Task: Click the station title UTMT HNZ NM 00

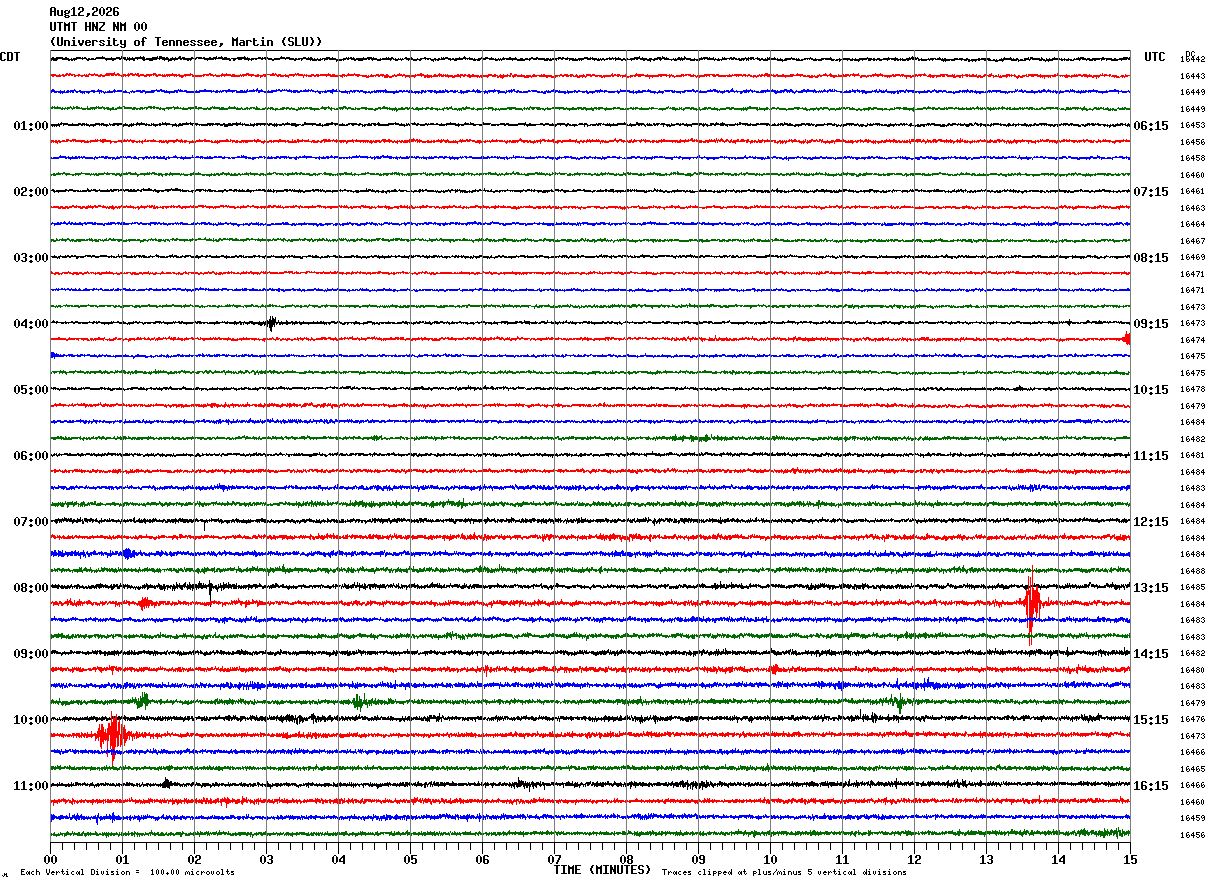Action: coord(98,27)
